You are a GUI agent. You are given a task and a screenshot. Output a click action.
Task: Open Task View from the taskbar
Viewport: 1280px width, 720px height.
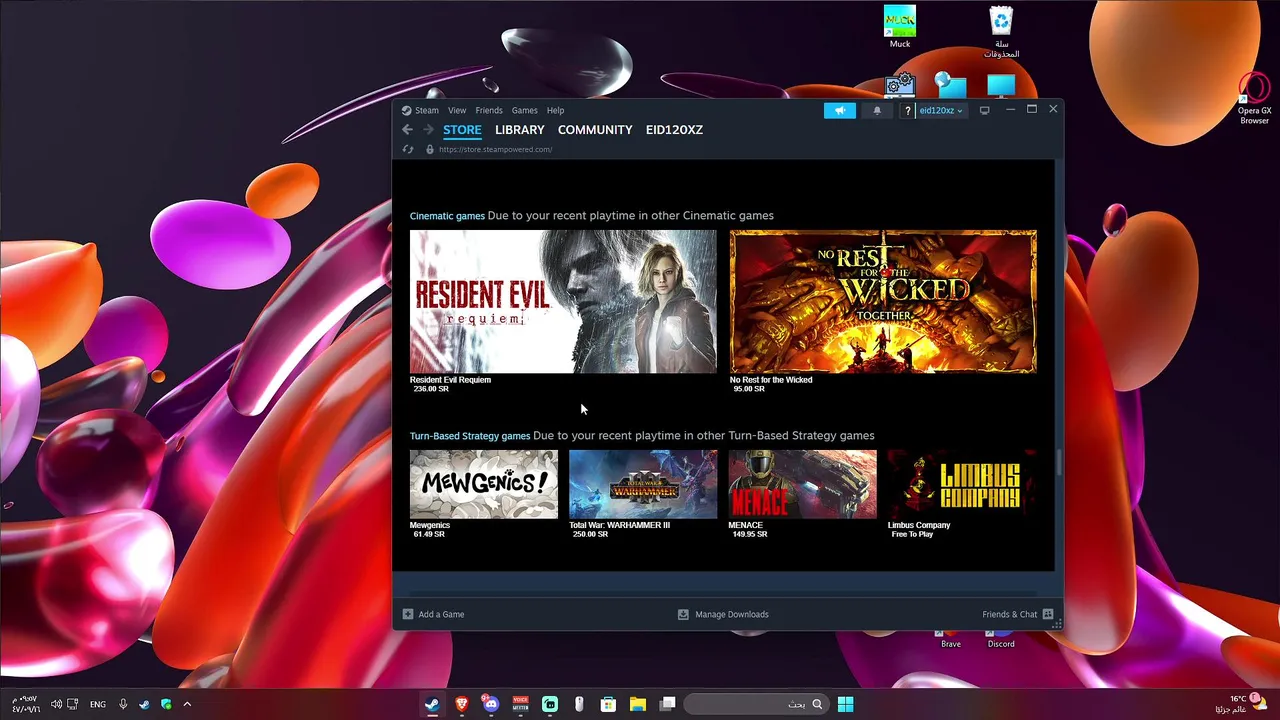(x=667, y=704)
